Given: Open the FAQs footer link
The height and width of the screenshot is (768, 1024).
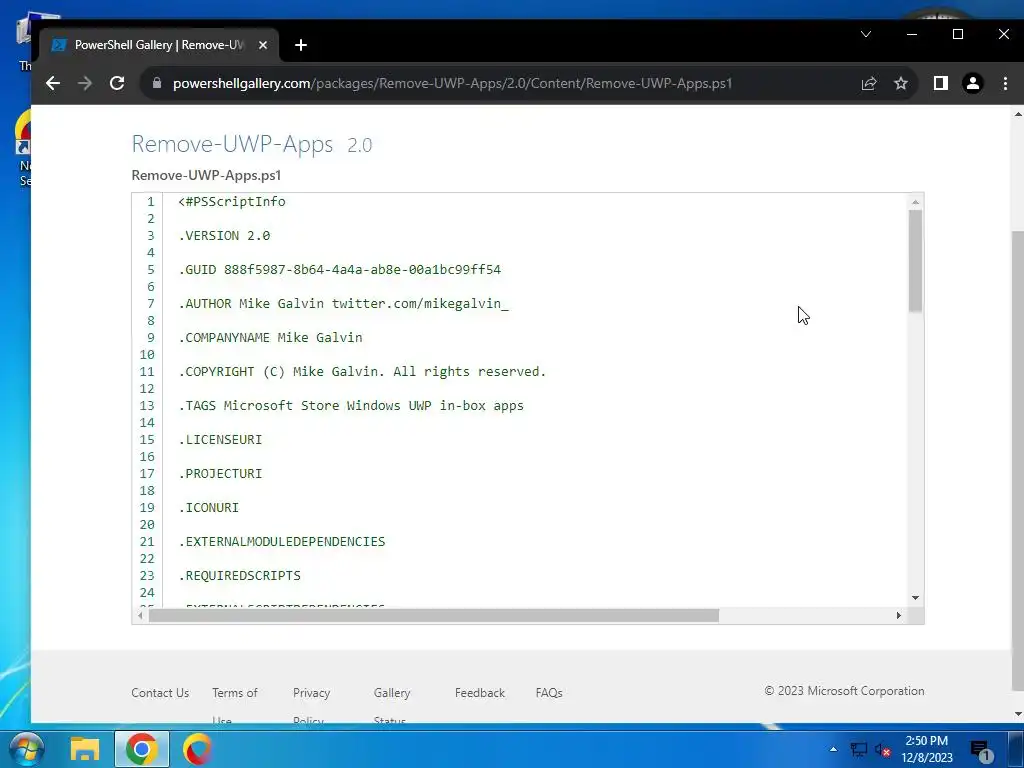Looking at the screenshot, I should 549,693.
